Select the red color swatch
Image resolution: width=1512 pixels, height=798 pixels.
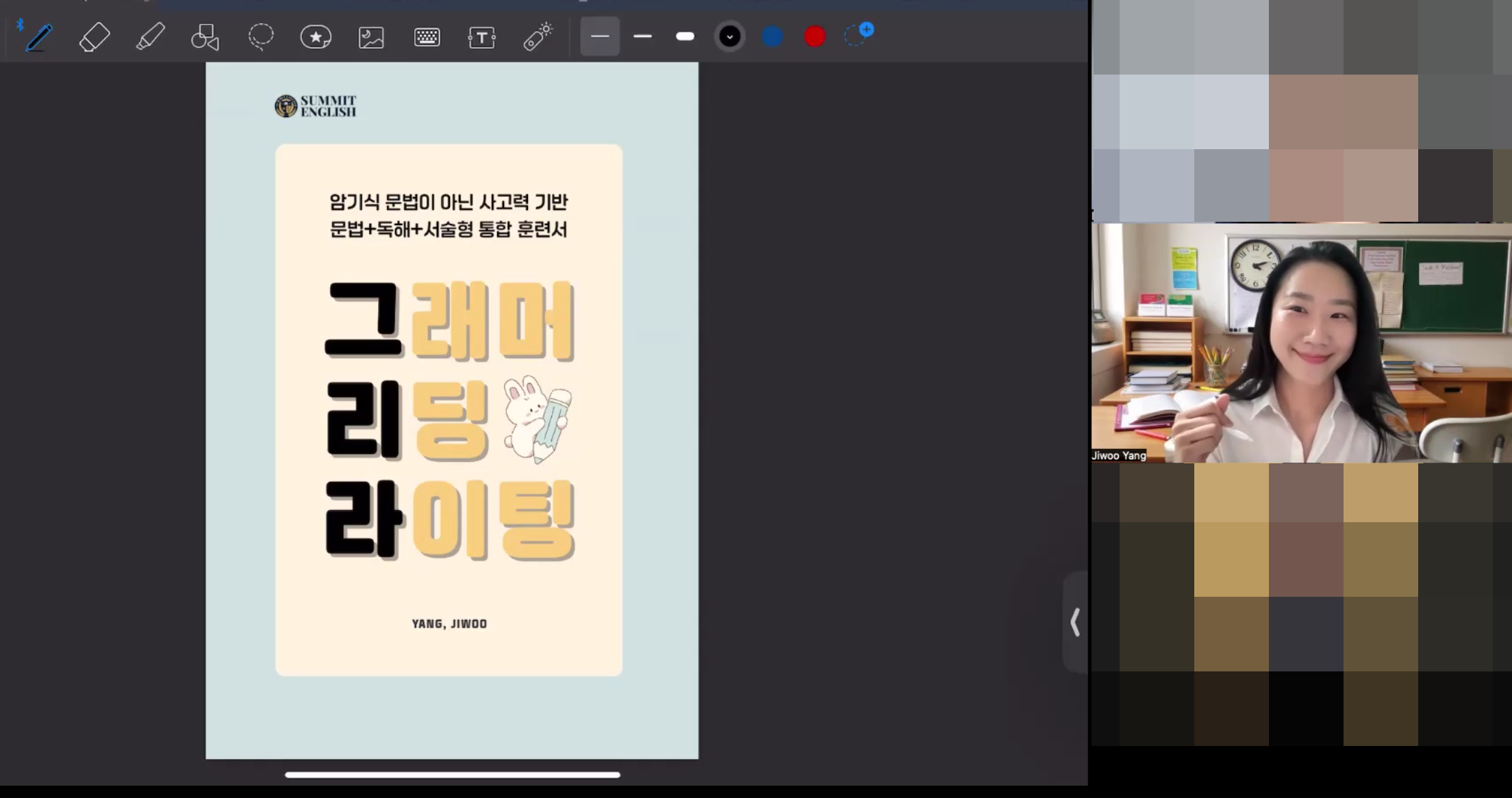point(814,36)
